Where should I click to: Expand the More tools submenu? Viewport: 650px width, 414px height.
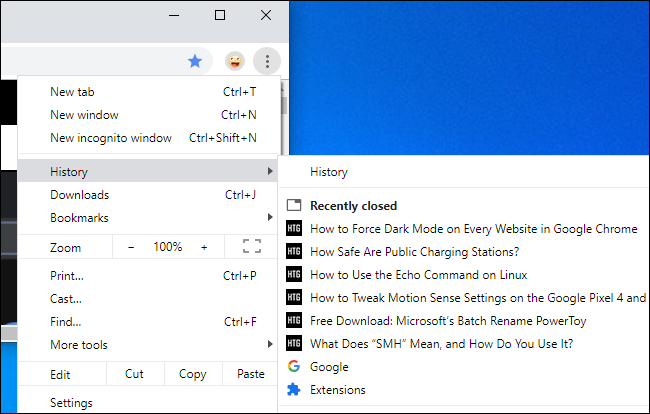tap(270, 345)
